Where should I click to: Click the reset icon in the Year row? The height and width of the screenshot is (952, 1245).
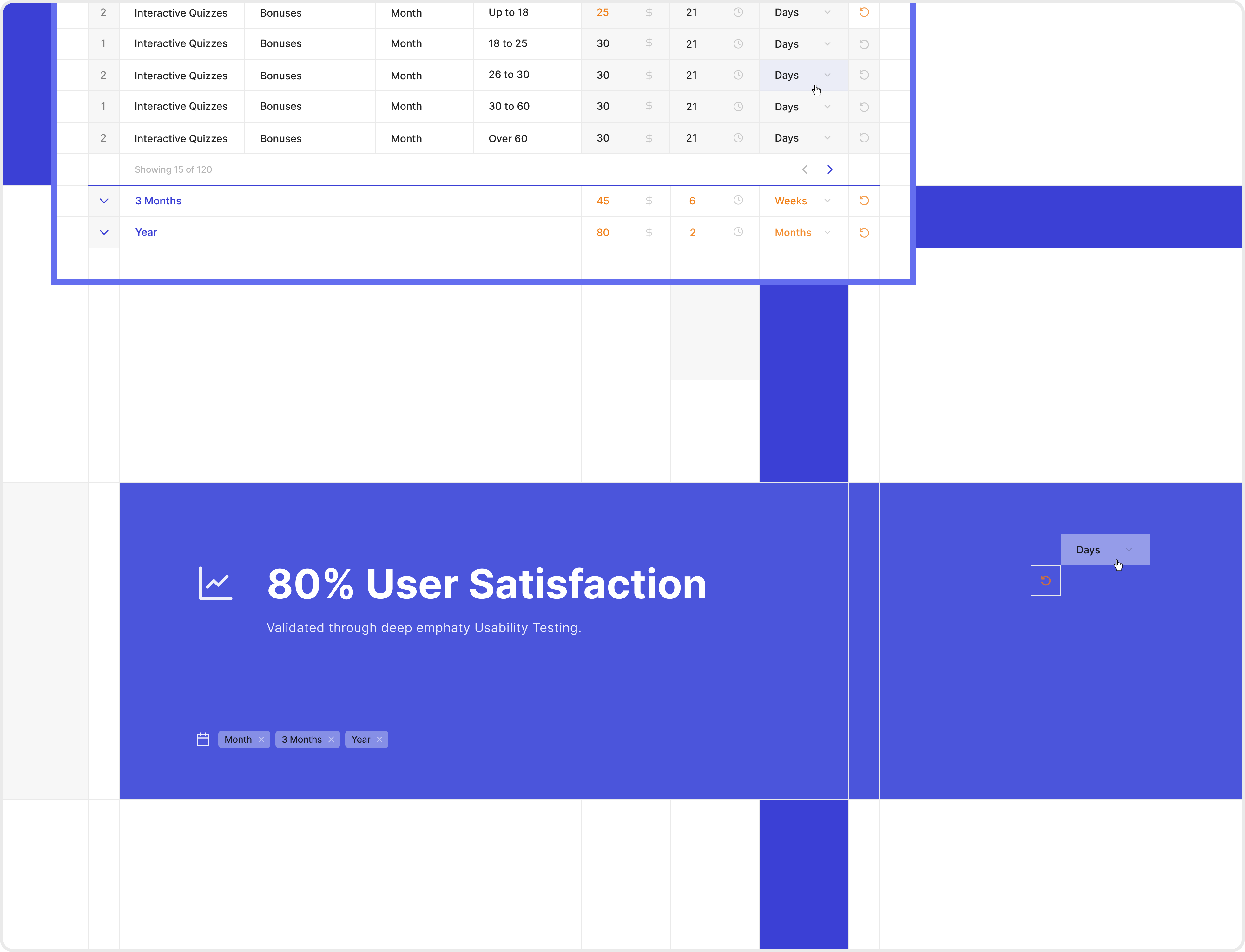coord(863,232)
